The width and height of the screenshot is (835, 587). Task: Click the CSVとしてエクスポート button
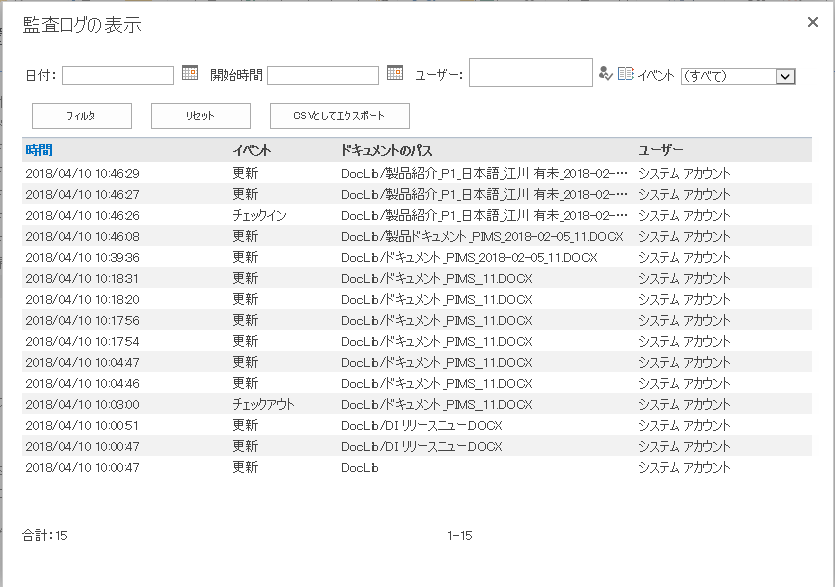pos(340,116)
